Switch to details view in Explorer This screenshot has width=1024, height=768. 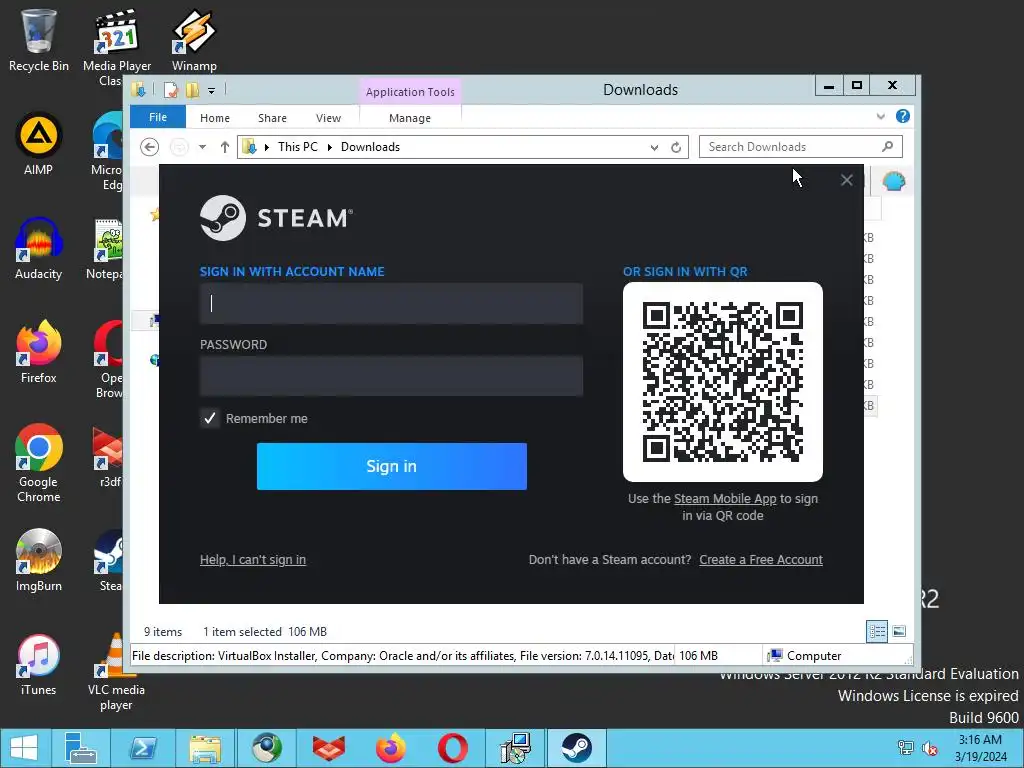click(x=877, y=631)
